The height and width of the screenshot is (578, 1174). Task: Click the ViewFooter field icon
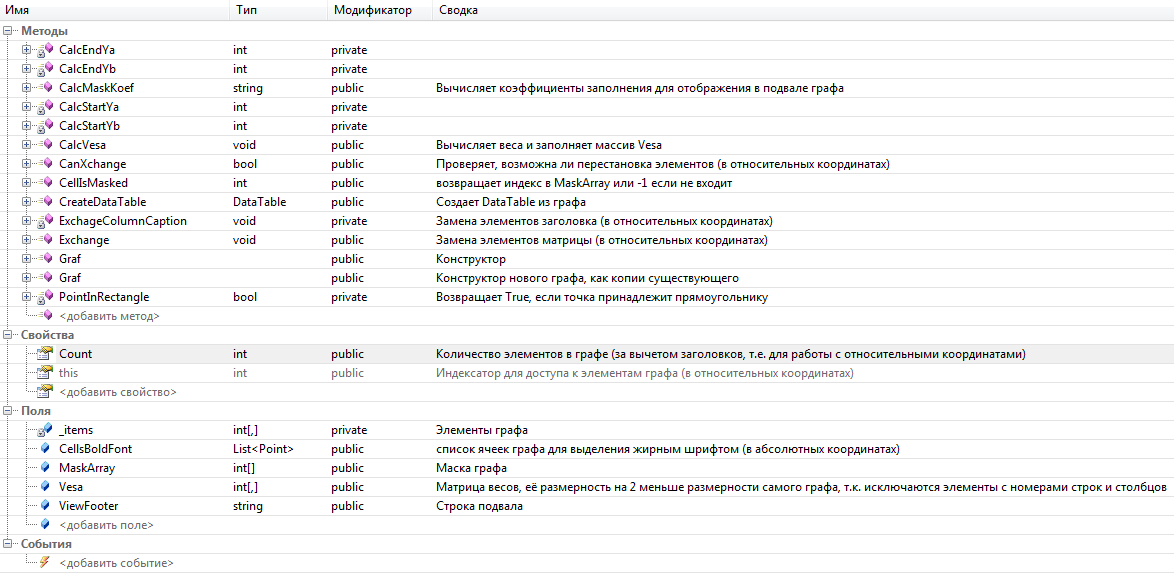pos(46,506)
